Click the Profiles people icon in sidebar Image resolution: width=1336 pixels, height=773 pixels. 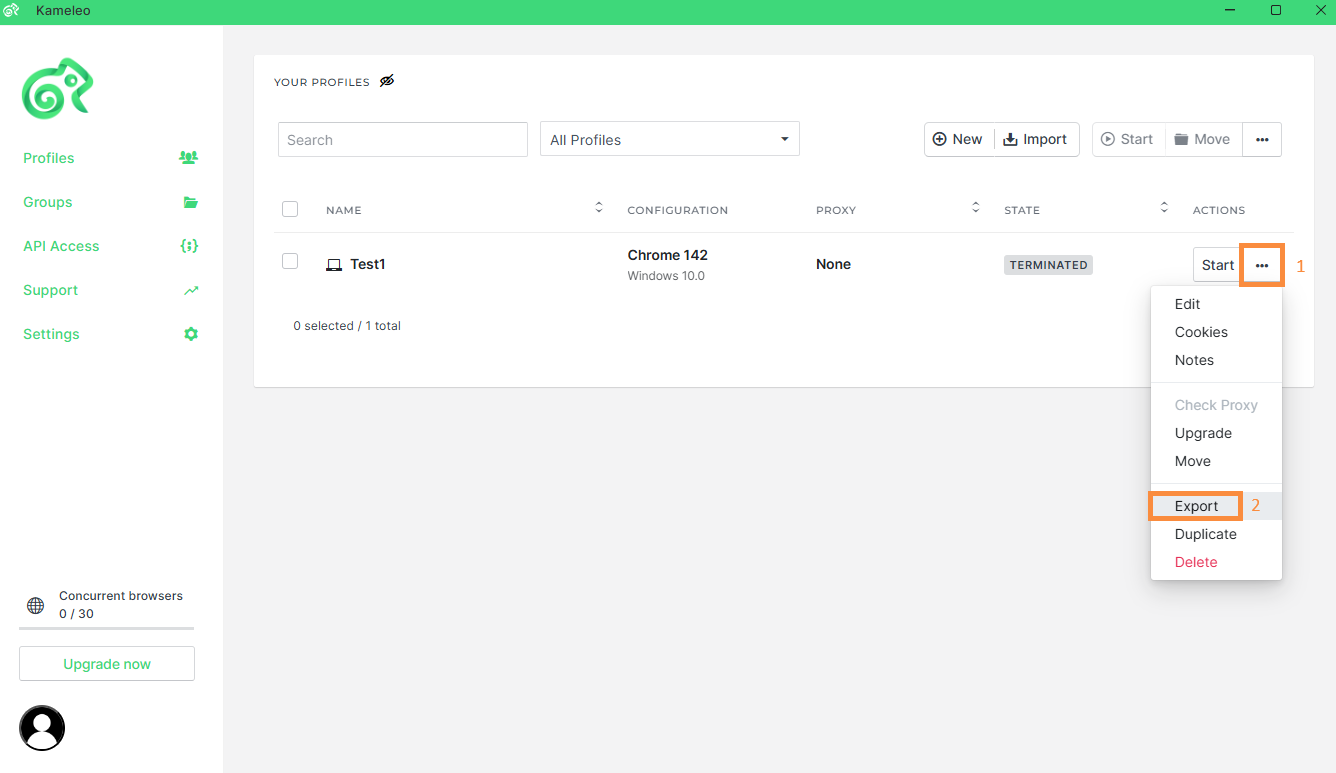coord(189,157)
